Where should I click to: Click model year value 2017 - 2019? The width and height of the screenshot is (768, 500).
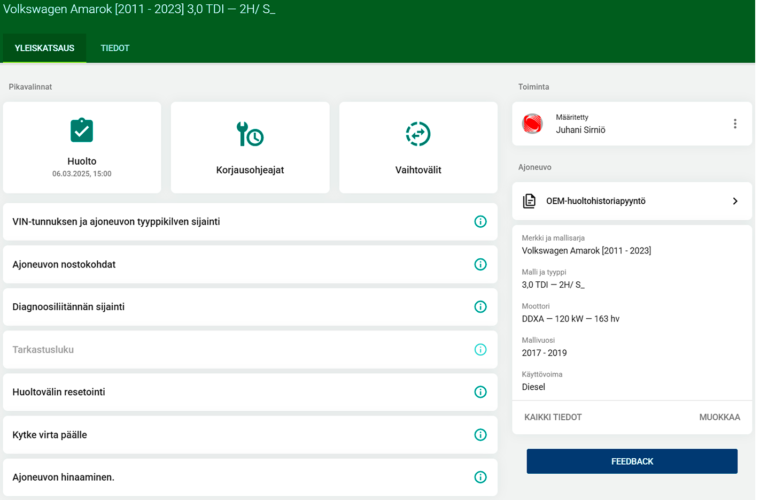[544, 353]
